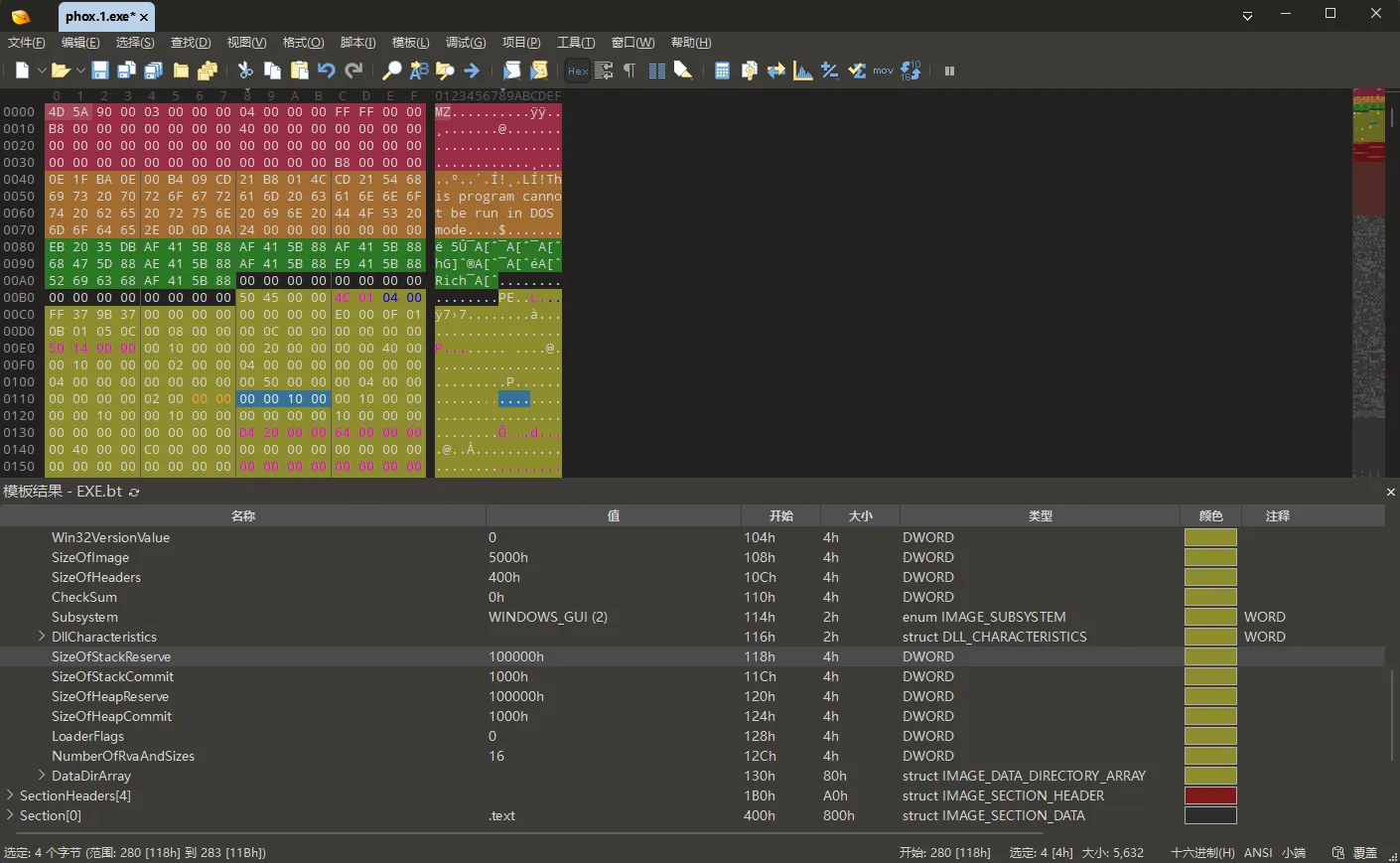Toggle 覆盖 overwrite mode in the status bar
Viewport: 1400px width, 863px height.
pyautogui.click(x=1365, y=852)
